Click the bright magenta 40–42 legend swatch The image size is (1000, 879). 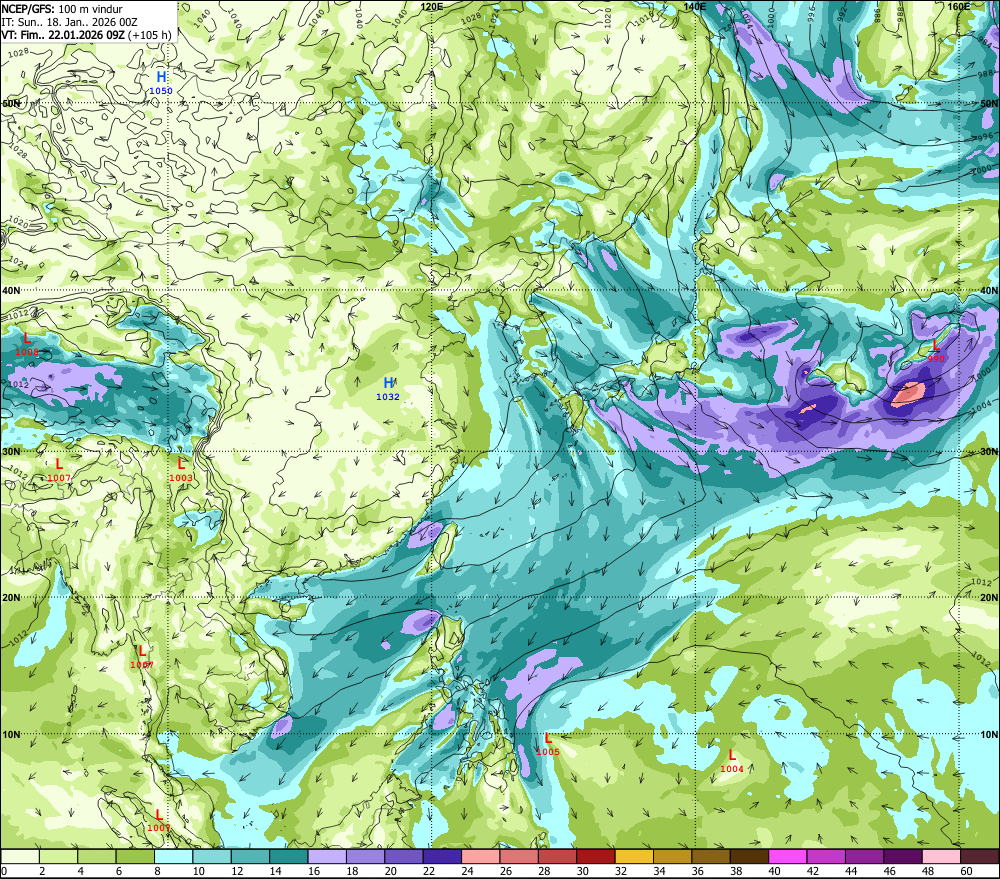click(x=788, y=856)
